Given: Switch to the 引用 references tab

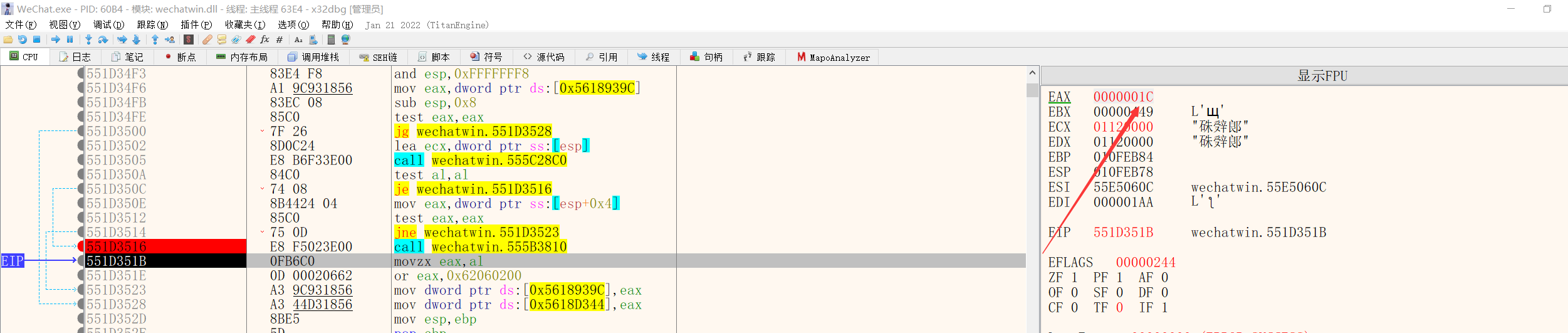Looking at the screenshot, I should (602, 57).
